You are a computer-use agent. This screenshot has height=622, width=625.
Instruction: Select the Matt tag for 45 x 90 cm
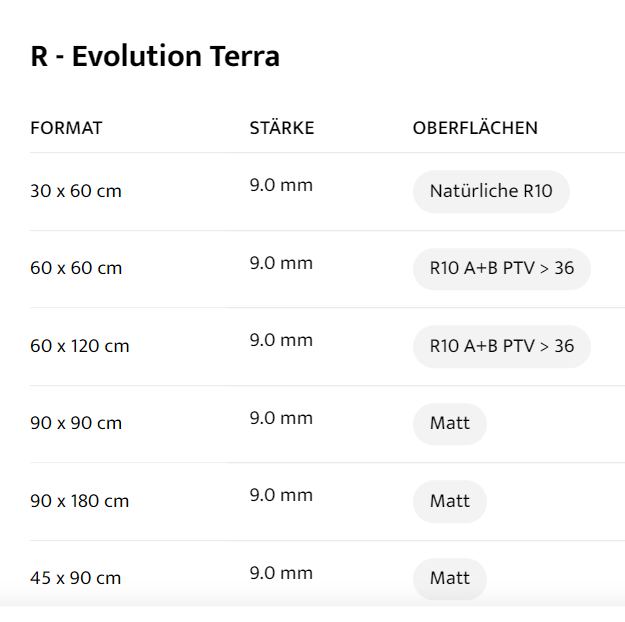click(x=449, y=578)
